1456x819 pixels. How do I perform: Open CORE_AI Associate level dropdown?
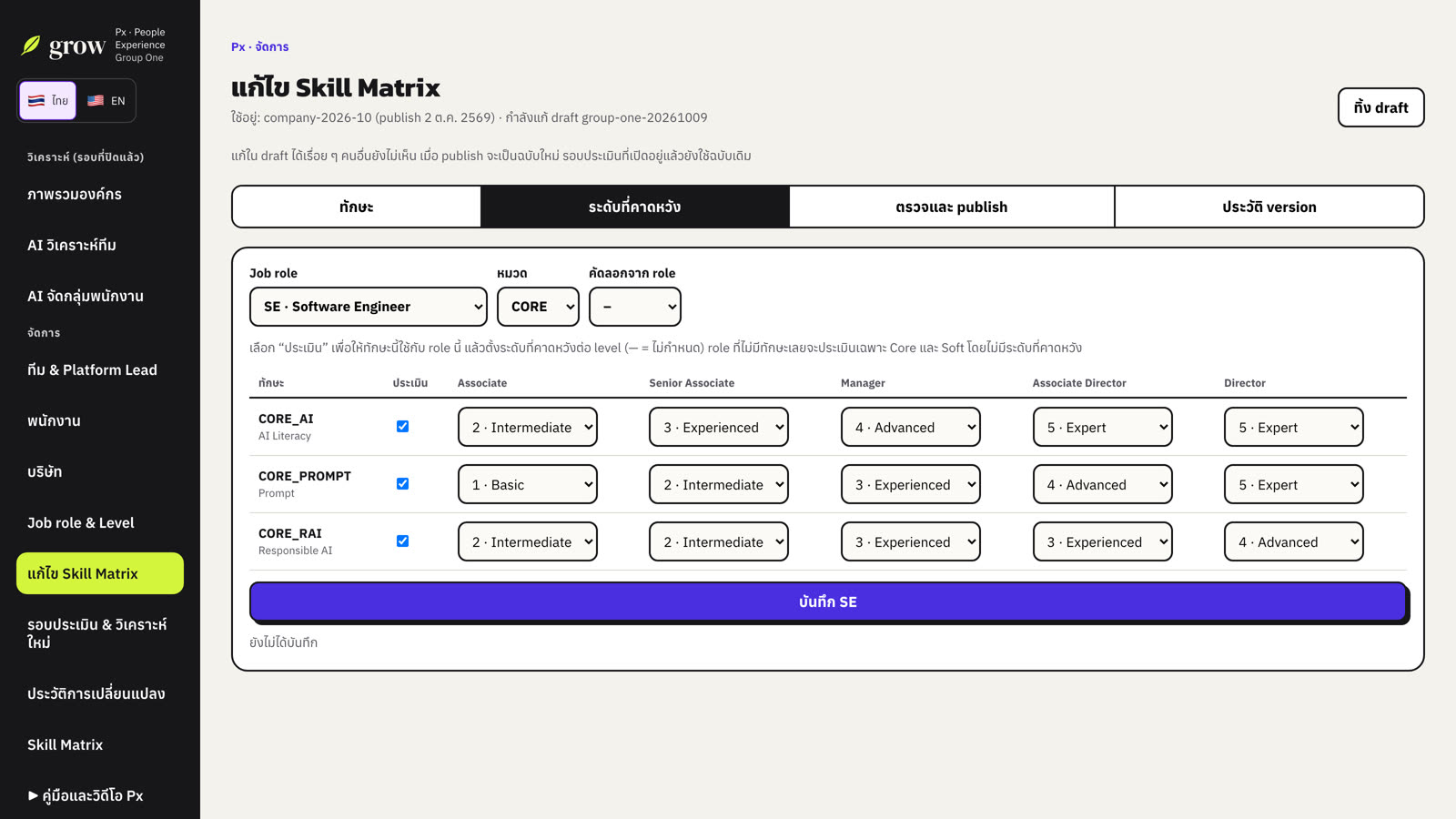pyautogui.click(x=528, y=427)
